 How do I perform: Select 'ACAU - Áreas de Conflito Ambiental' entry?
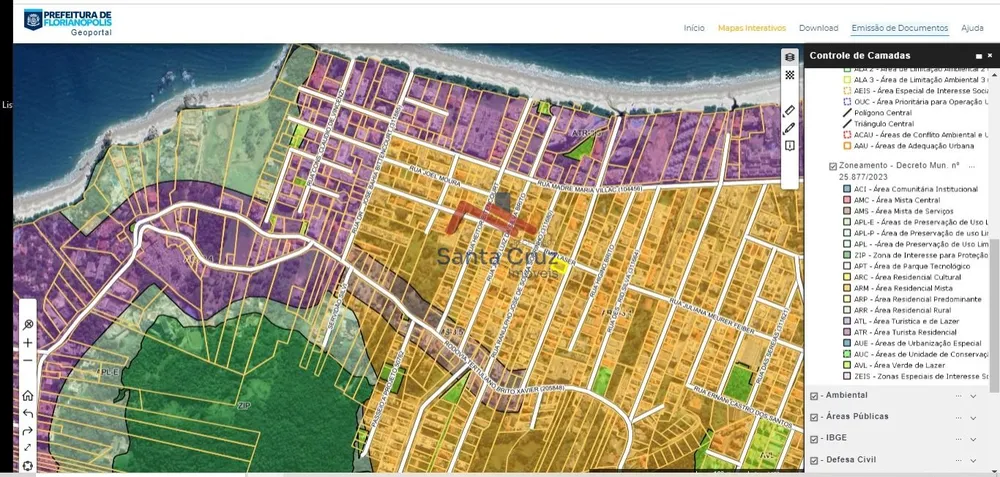click(x=921, y=135)
